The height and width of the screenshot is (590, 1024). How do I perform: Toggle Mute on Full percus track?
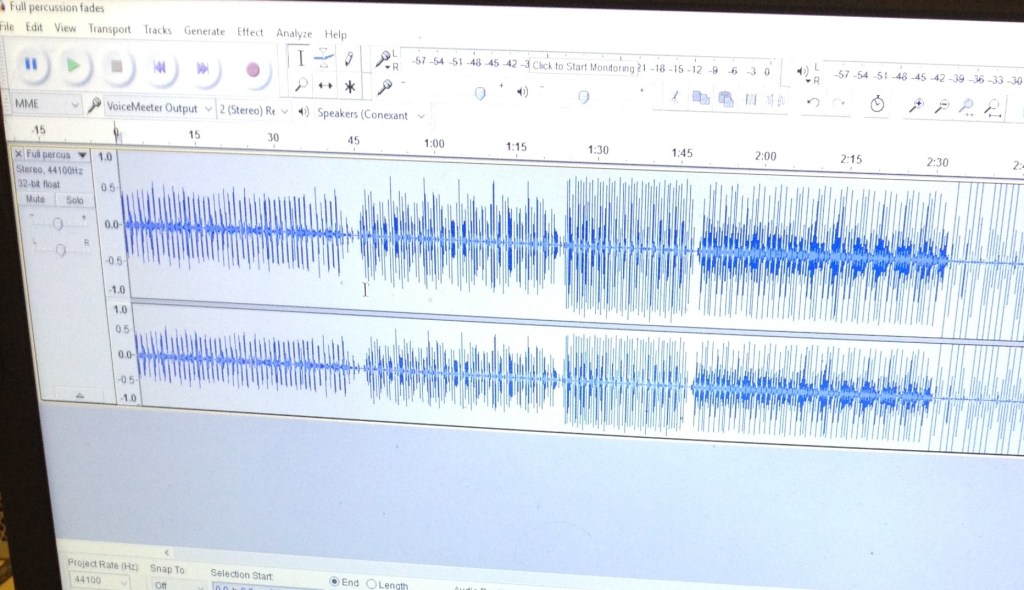33,200
